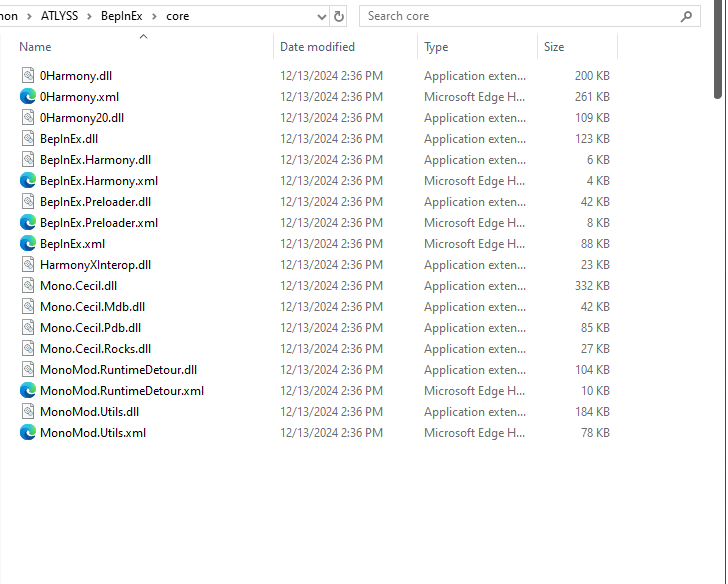The height and width of the screenshot is (584, 728).
Task: Click the Edge icon beside 0Harmony.xml
Action: 28,97
